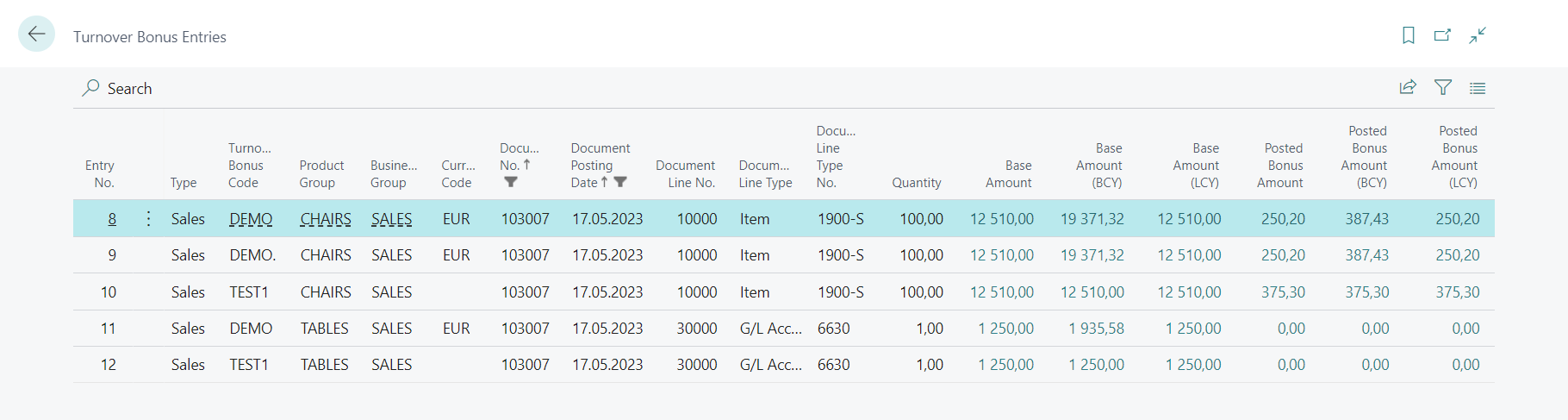Click the CHAIRS product group link in row 8

click(x=326, y=219)
